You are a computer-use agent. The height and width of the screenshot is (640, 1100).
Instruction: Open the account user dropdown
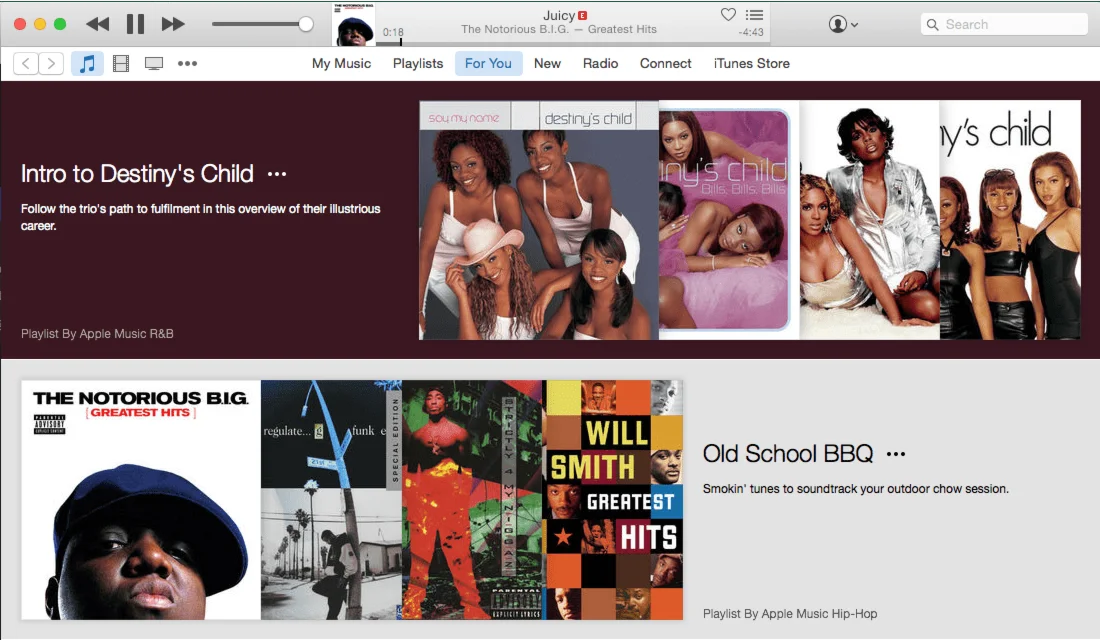tap(843, 24)
